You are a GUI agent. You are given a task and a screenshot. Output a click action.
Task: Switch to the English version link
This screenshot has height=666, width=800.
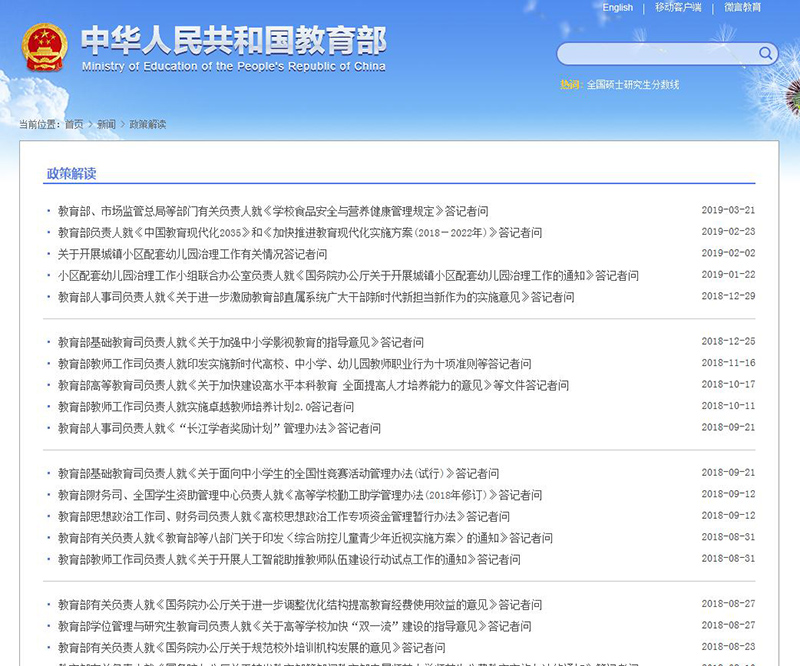pyautogui.click(x=617, y=8)
